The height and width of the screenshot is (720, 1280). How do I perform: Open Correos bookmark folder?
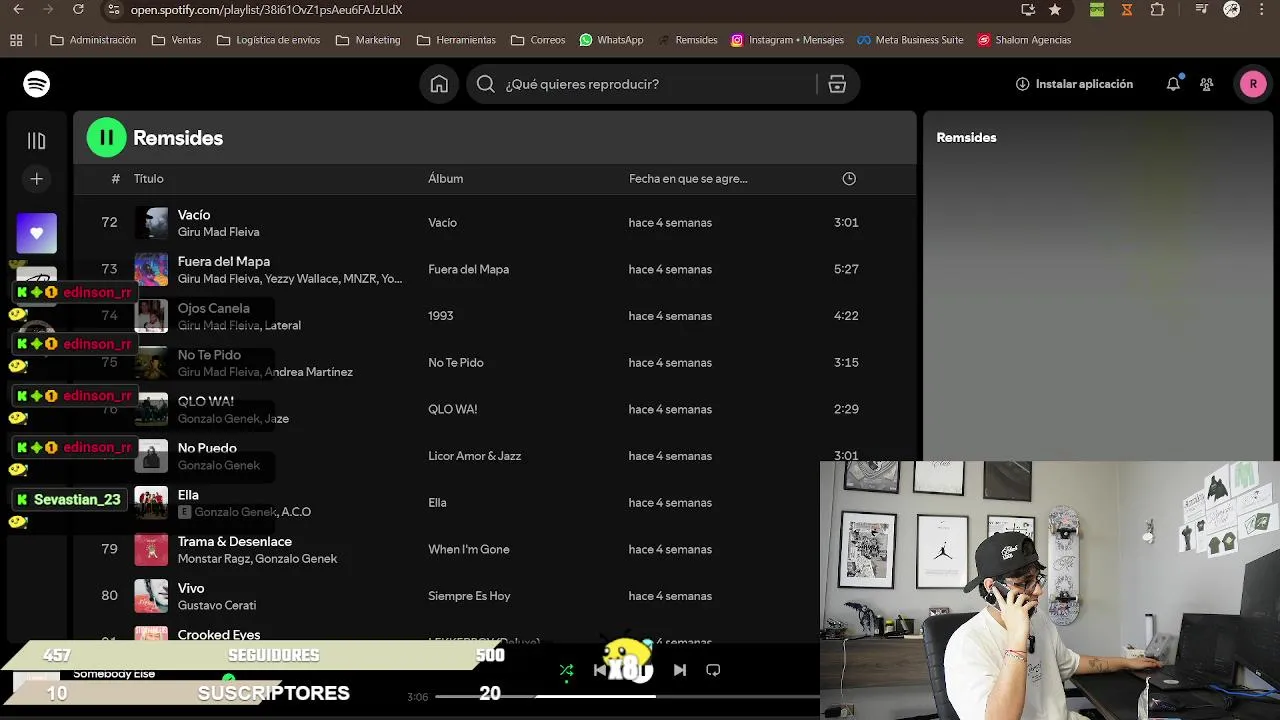pos(538,40)
